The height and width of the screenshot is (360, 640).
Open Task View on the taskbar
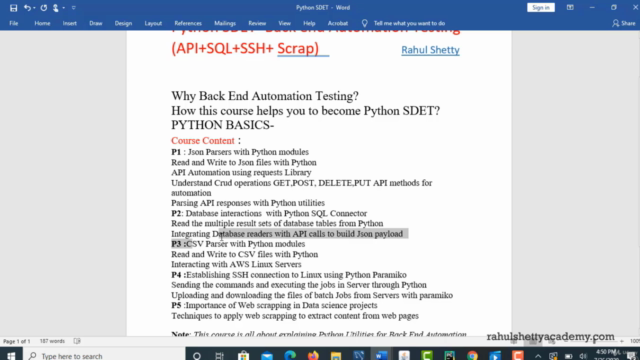pos(220,356)
